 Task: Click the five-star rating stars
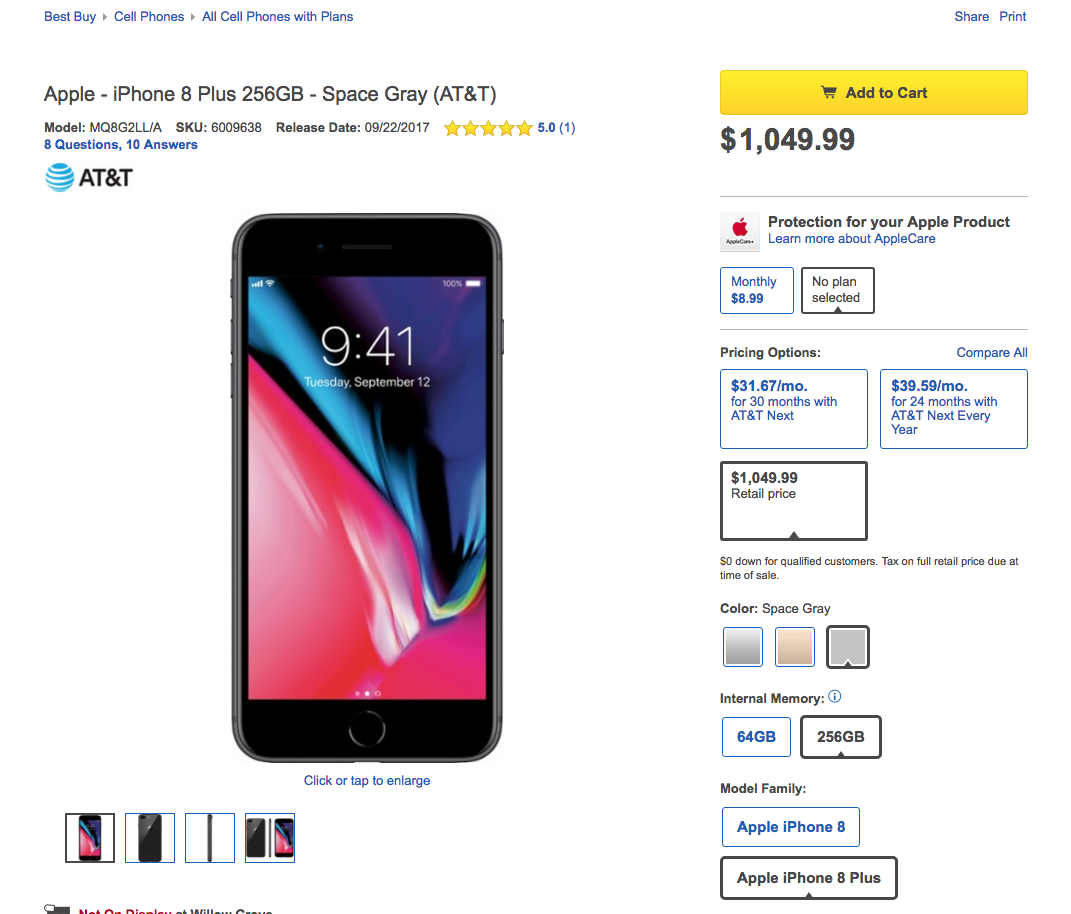click(x=488, y=128)
